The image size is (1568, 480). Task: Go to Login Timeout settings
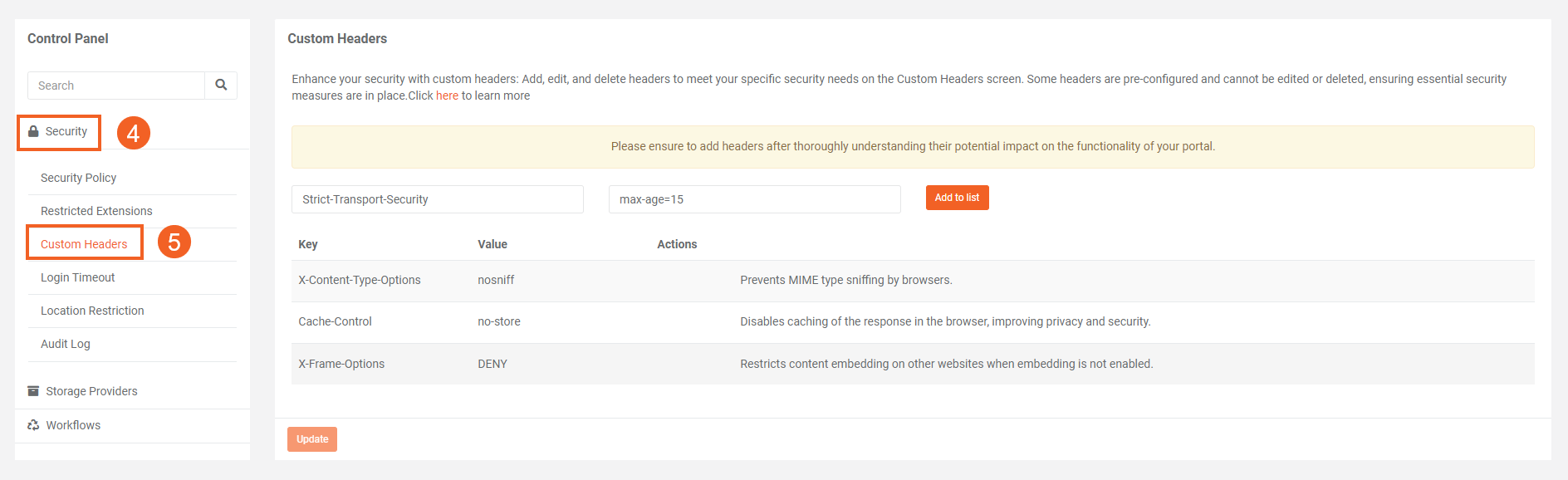click(x=77, y=277)
